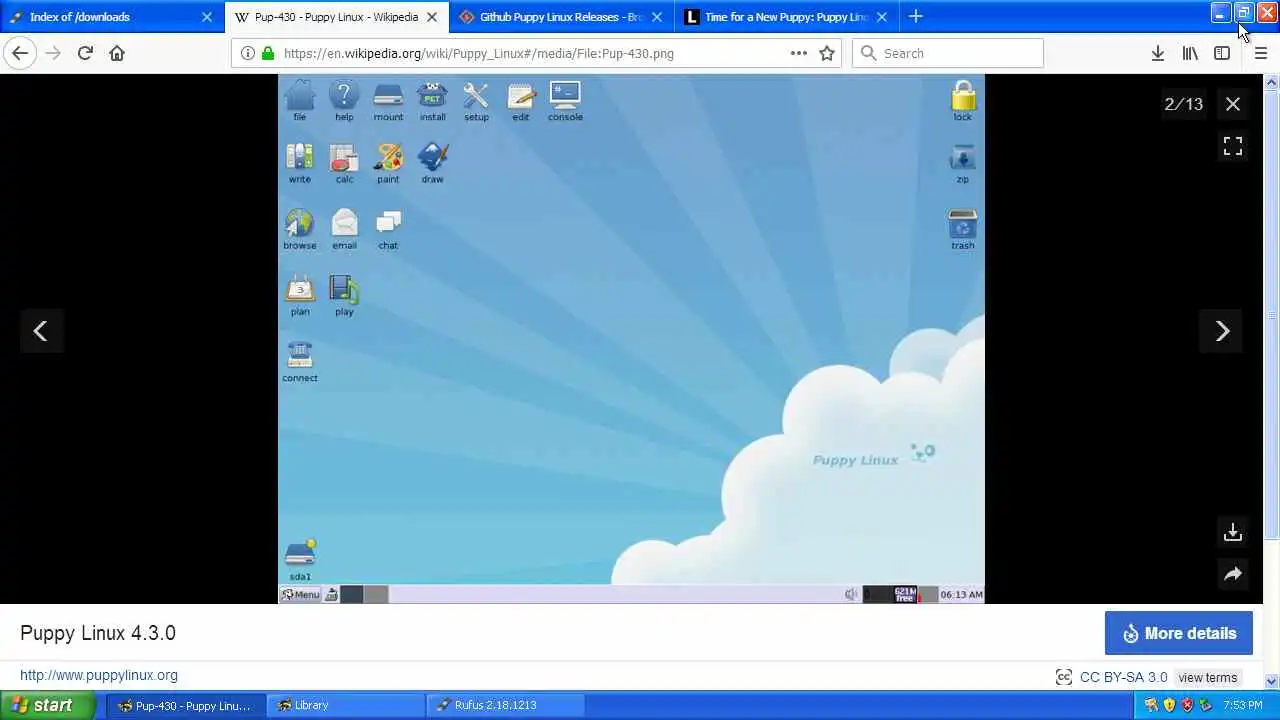This screenshot has width=1280, height=720.
Task: Open page actions three-dot menu in address bar
Action: pos(799,53)
